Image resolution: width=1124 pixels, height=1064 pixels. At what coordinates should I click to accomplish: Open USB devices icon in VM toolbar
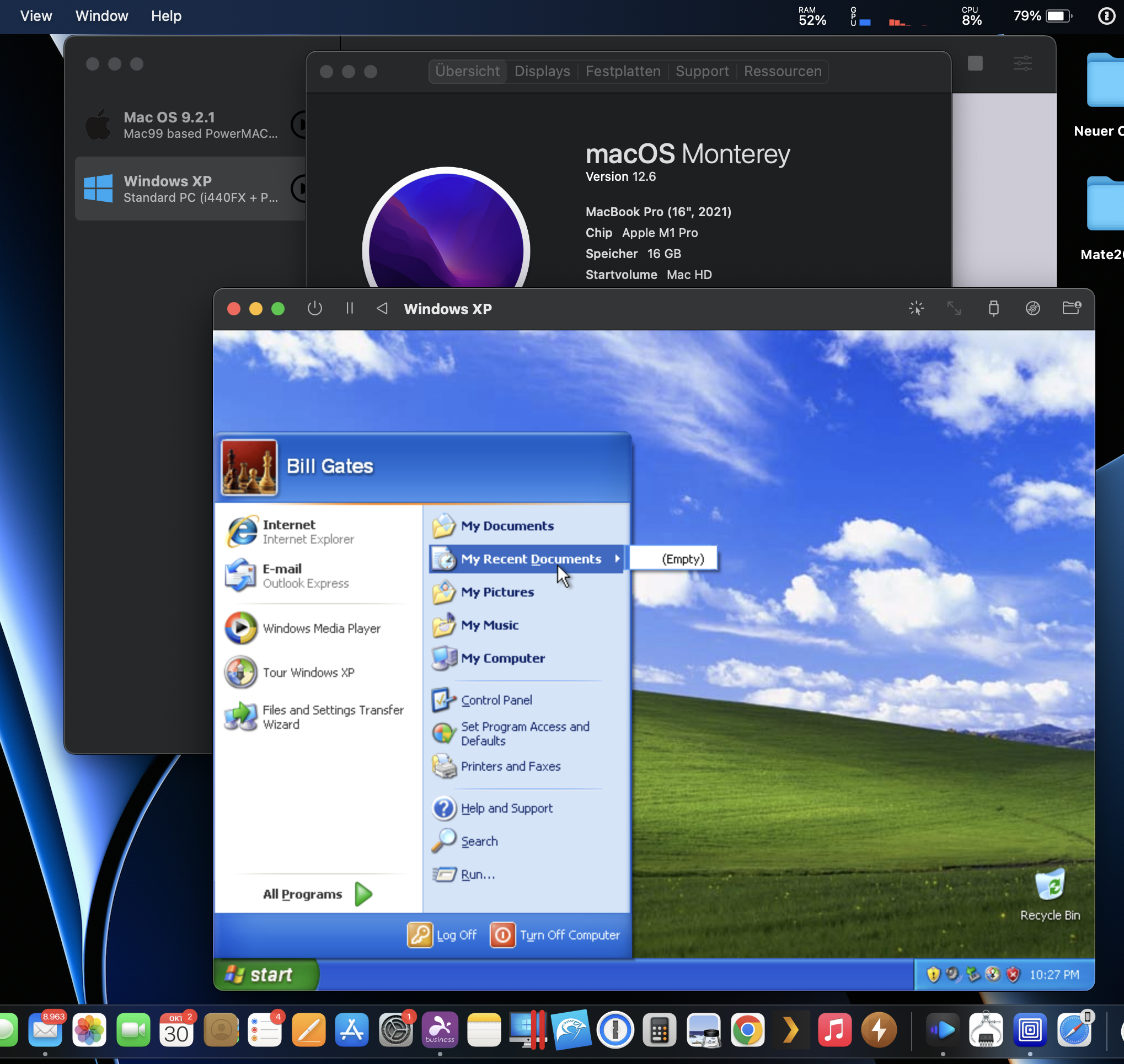click(x=993, y=309)
